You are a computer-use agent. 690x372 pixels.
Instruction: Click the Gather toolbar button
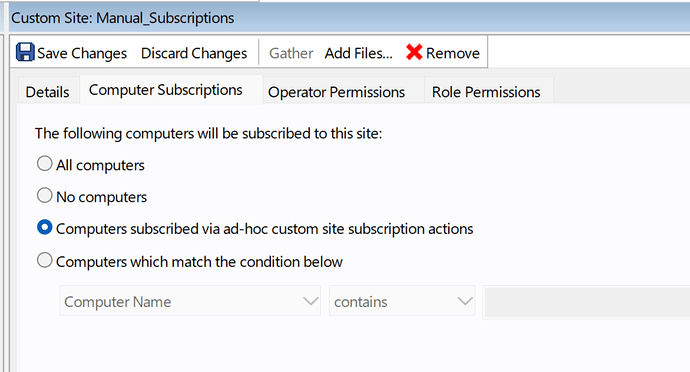coord(291,53)
